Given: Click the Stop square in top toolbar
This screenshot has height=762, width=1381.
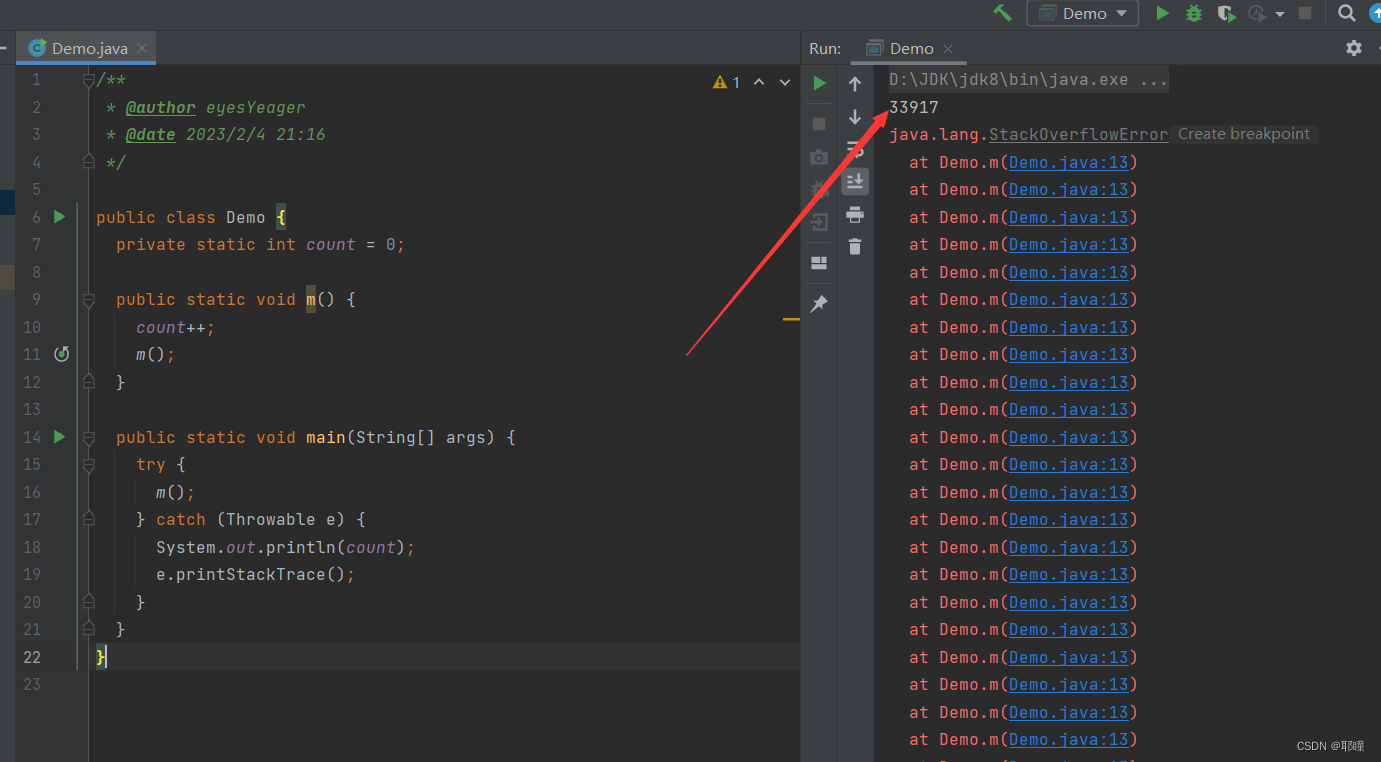Looking at the screenshot, I should pyautogui.click(x=1304, y=13).
